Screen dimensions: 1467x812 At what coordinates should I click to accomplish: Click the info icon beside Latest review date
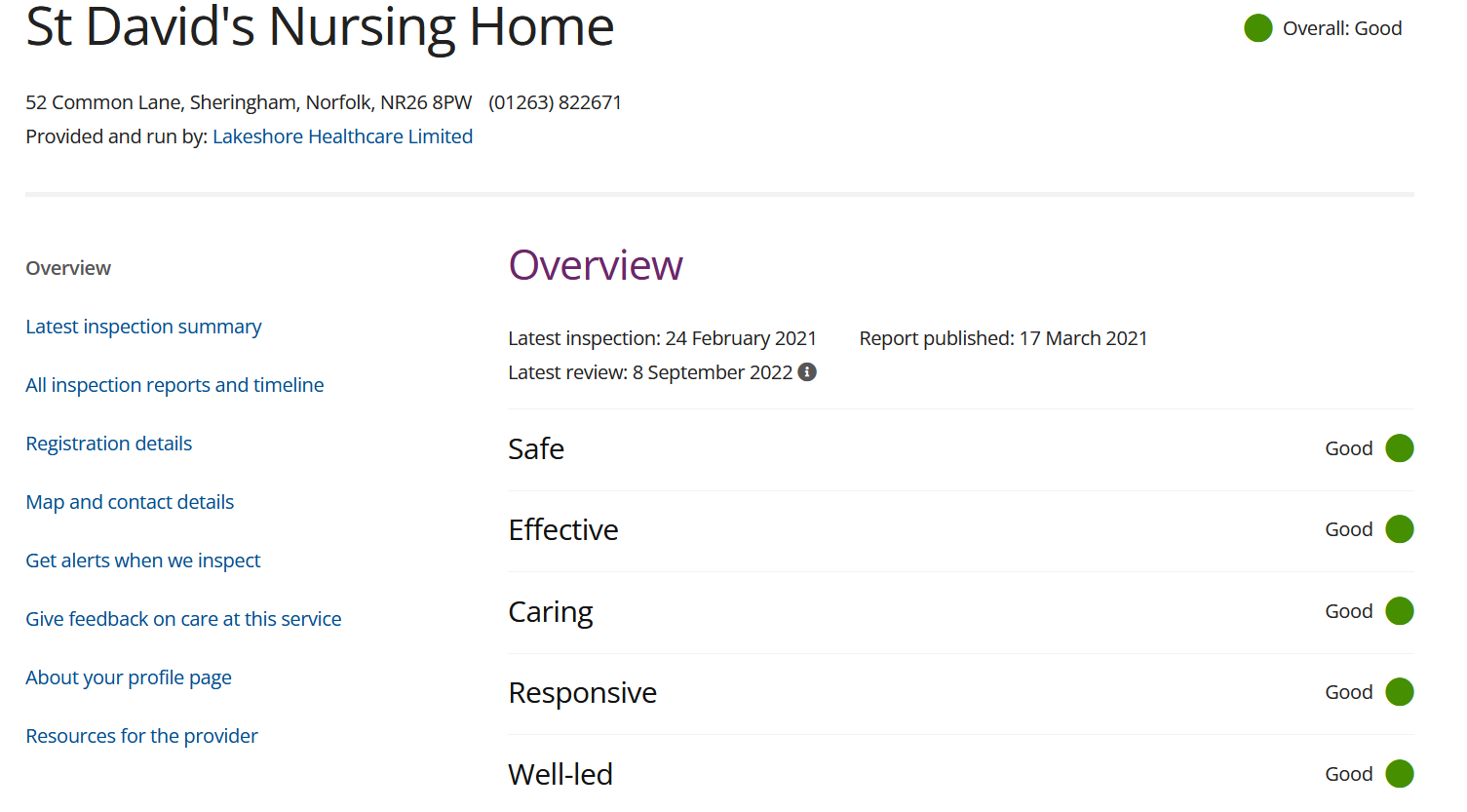pos(807,372)
